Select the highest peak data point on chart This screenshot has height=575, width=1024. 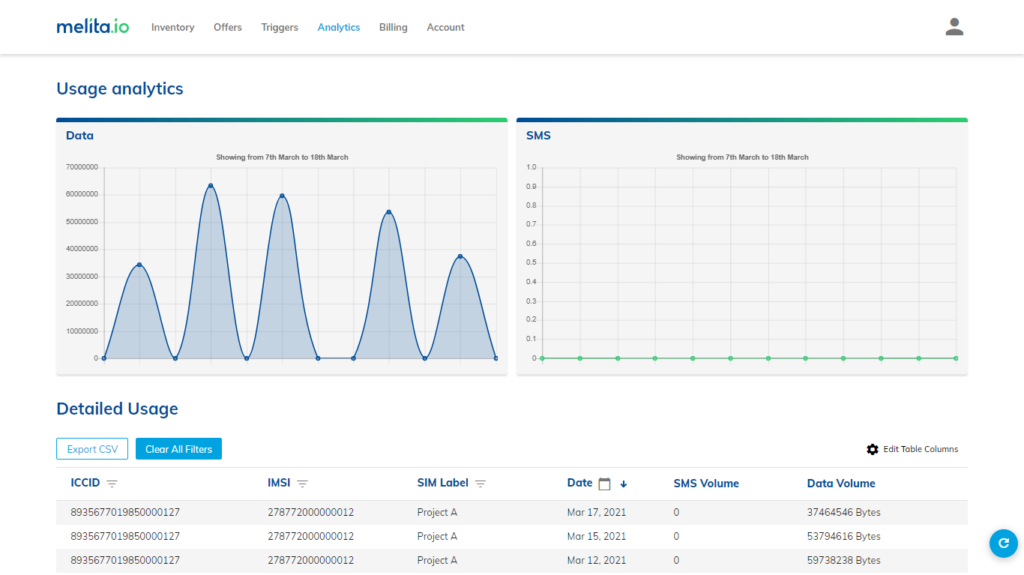211,185
